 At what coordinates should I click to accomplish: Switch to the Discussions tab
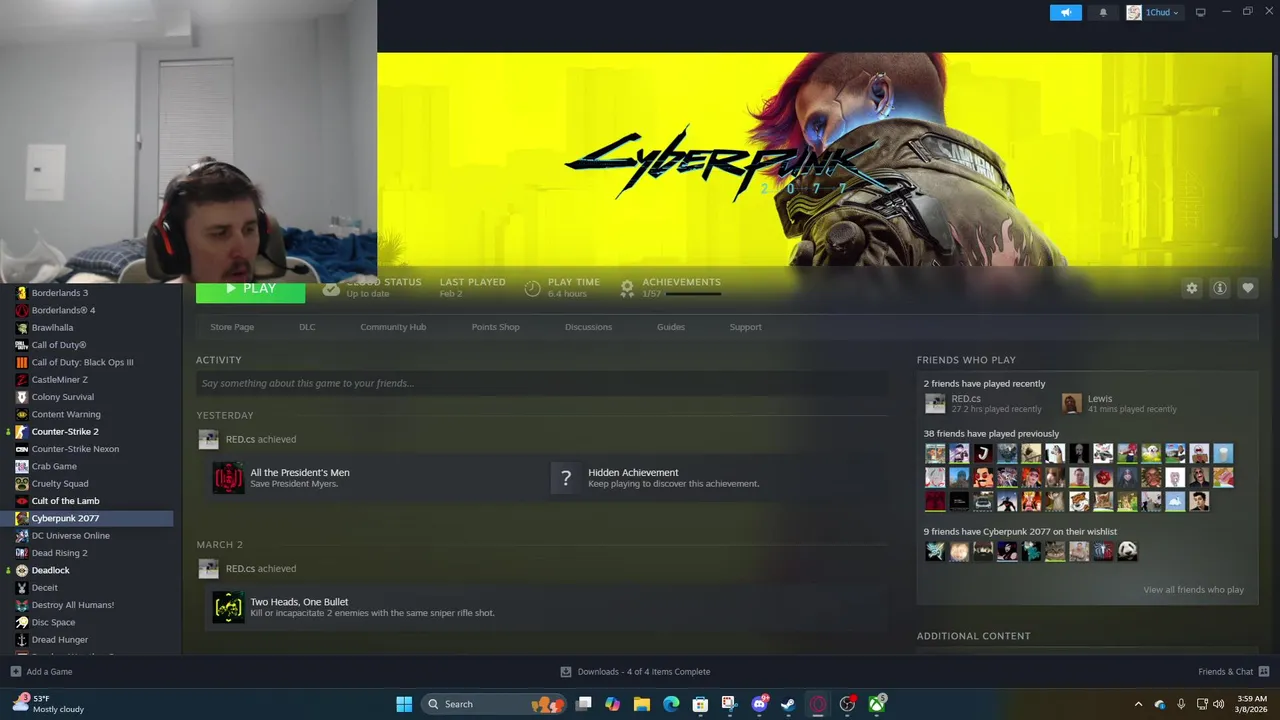point(588,327)
